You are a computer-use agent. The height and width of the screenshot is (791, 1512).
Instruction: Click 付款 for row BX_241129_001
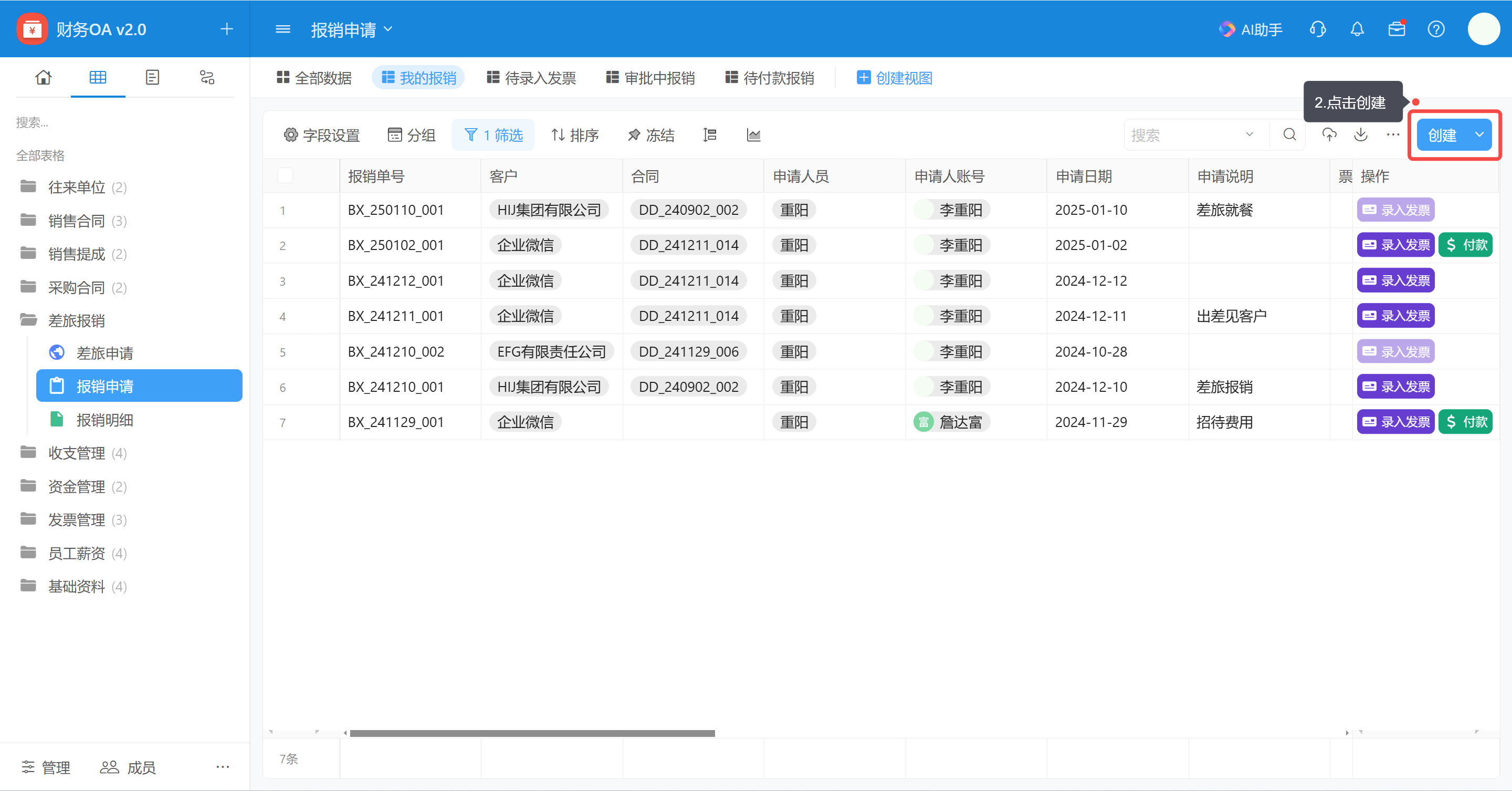point(1466,422)
